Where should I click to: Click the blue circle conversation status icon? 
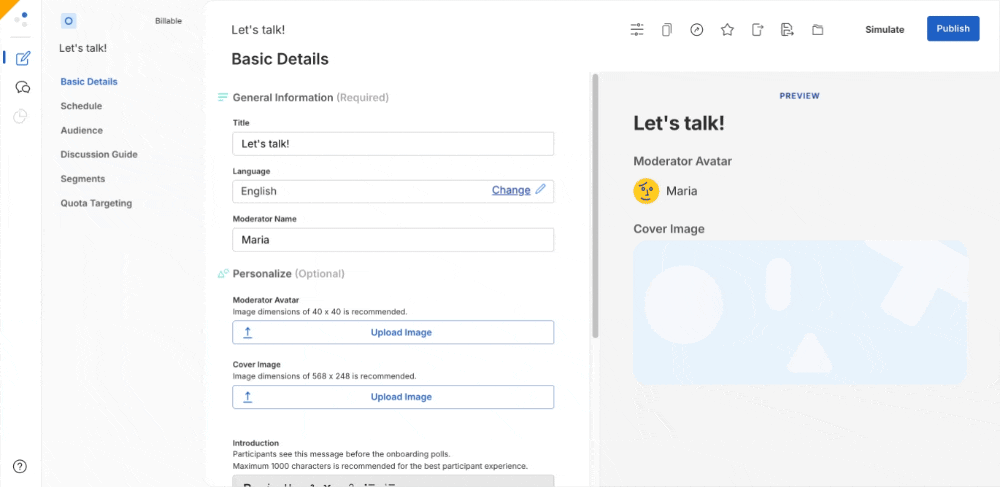[x=69, y=21]
